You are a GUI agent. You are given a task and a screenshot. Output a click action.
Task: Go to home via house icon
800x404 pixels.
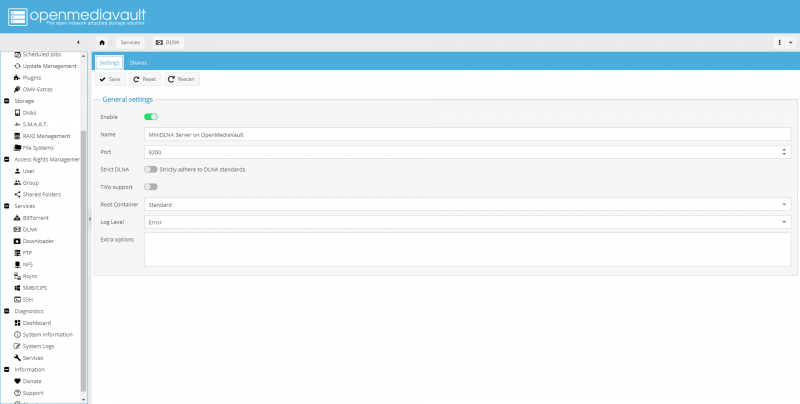(102, 42)
